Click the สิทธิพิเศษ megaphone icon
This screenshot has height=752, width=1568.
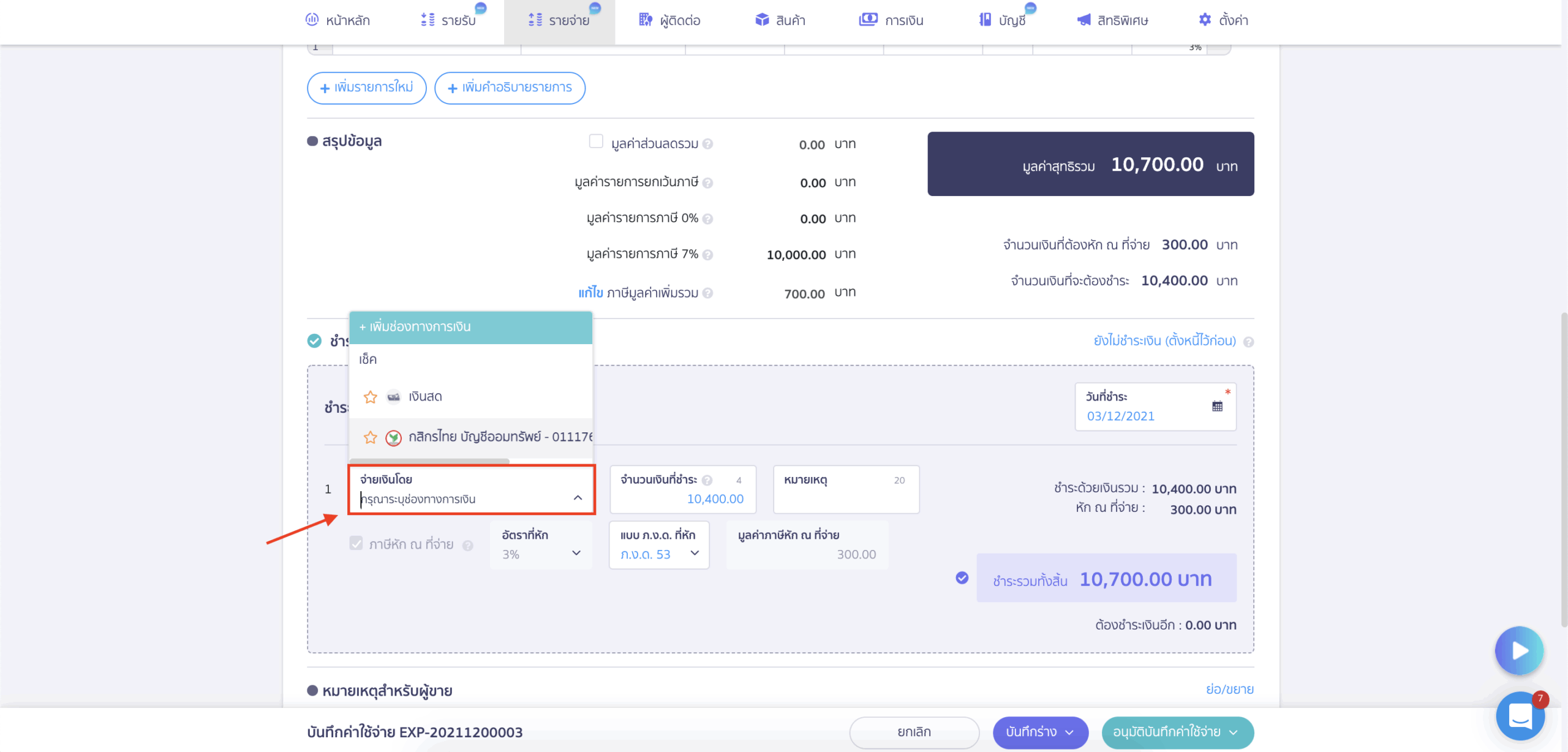pyautogui.click(x=1084, y=20)
